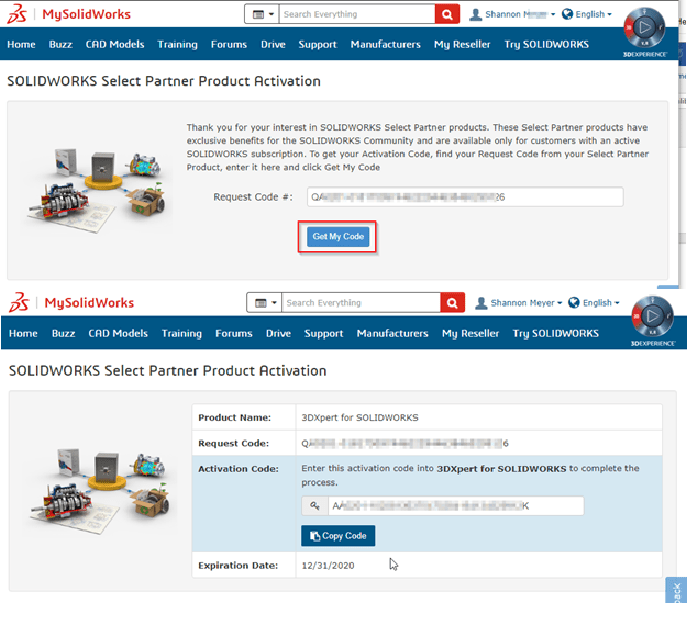Click the product illustration in lower panel

coord(101,491)
